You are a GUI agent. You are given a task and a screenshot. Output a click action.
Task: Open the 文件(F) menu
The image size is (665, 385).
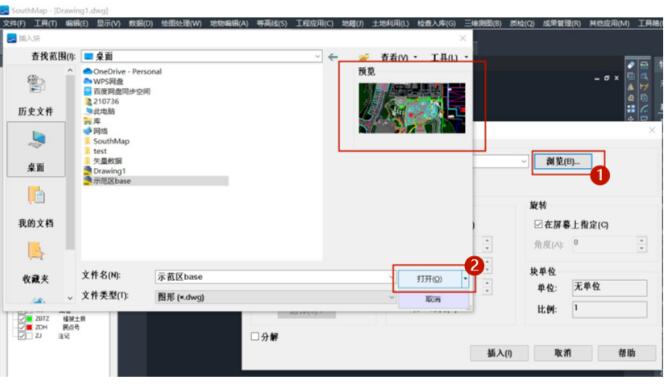pos(14,23)
